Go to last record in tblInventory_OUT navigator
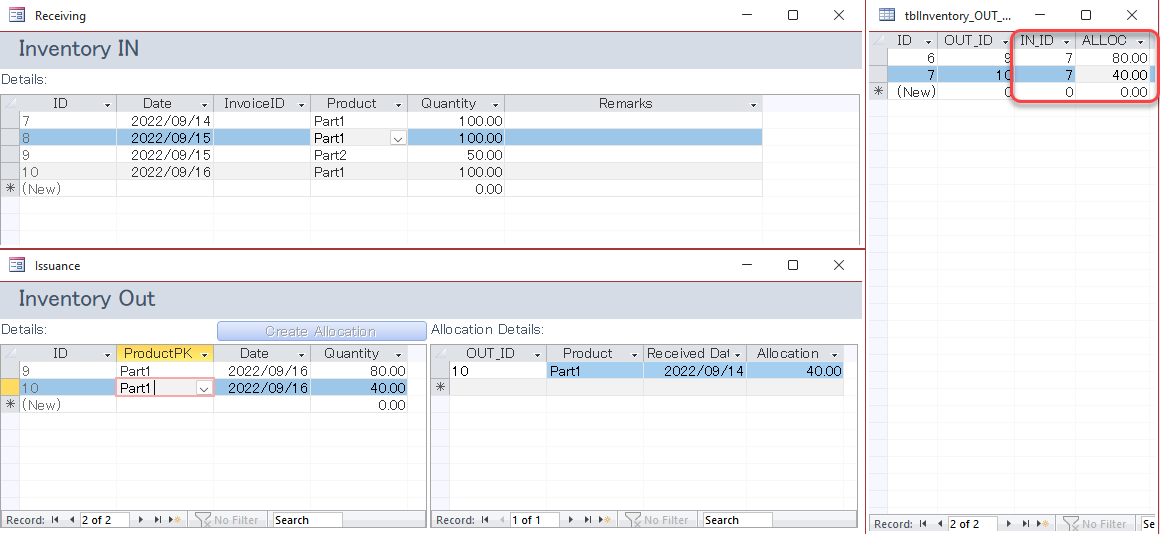 [x=1025, y=524]
